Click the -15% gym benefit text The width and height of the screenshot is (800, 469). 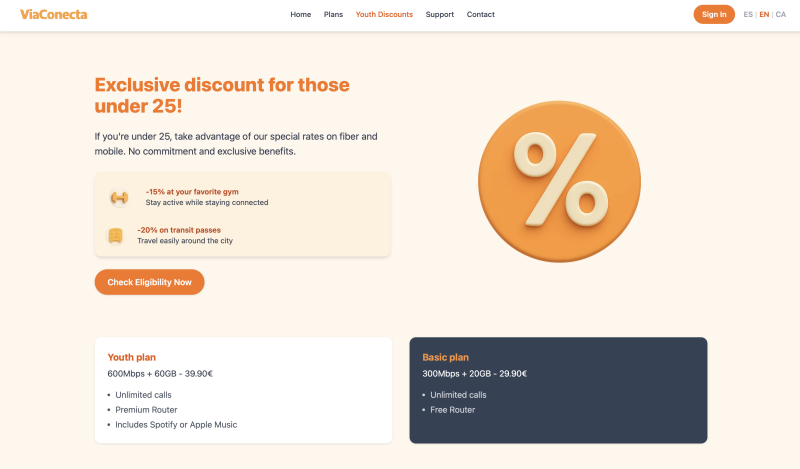click(192, 191)
